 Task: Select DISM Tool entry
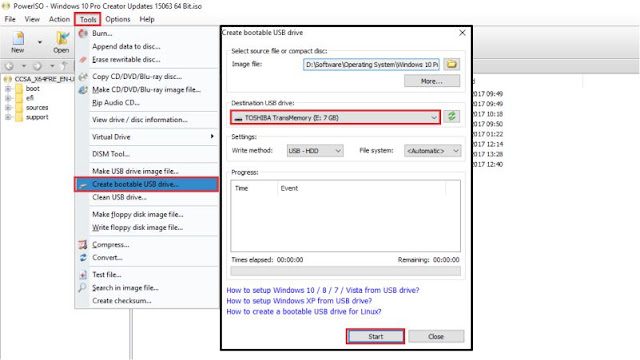[x=111, y=154]
